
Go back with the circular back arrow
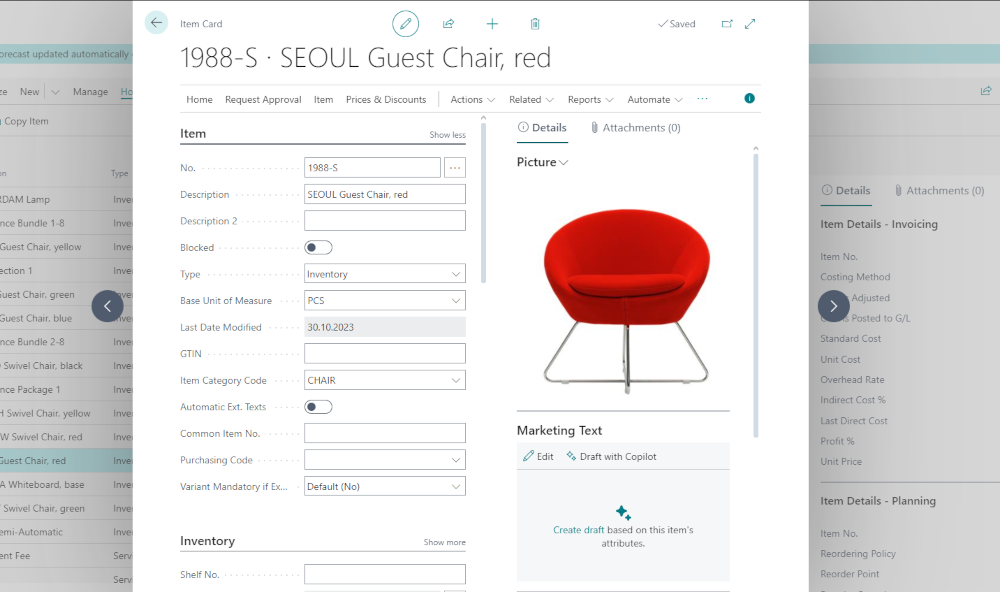[x=156, y=21]
